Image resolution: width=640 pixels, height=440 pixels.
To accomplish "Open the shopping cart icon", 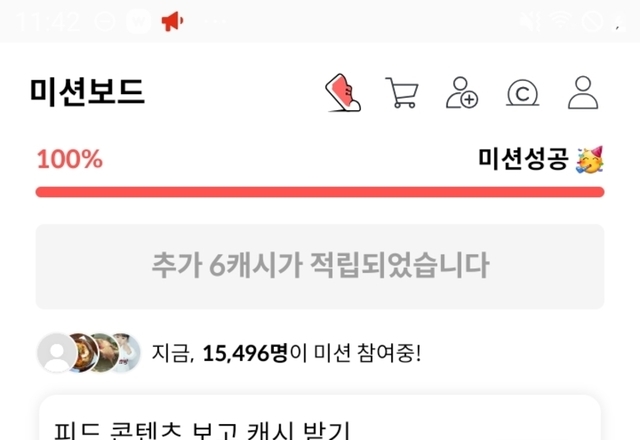I will (x=402, y=93).
